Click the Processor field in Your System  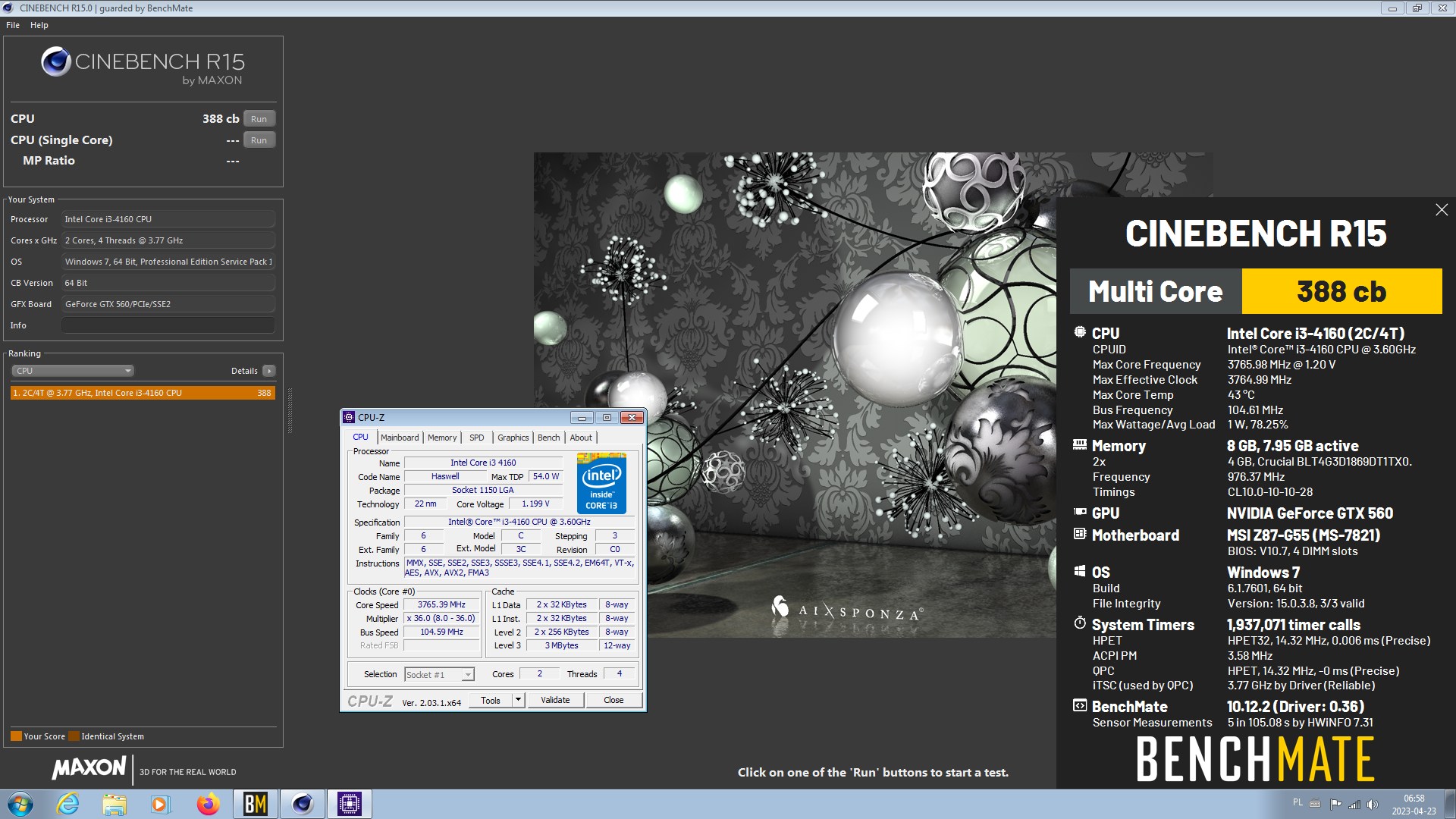168,219
